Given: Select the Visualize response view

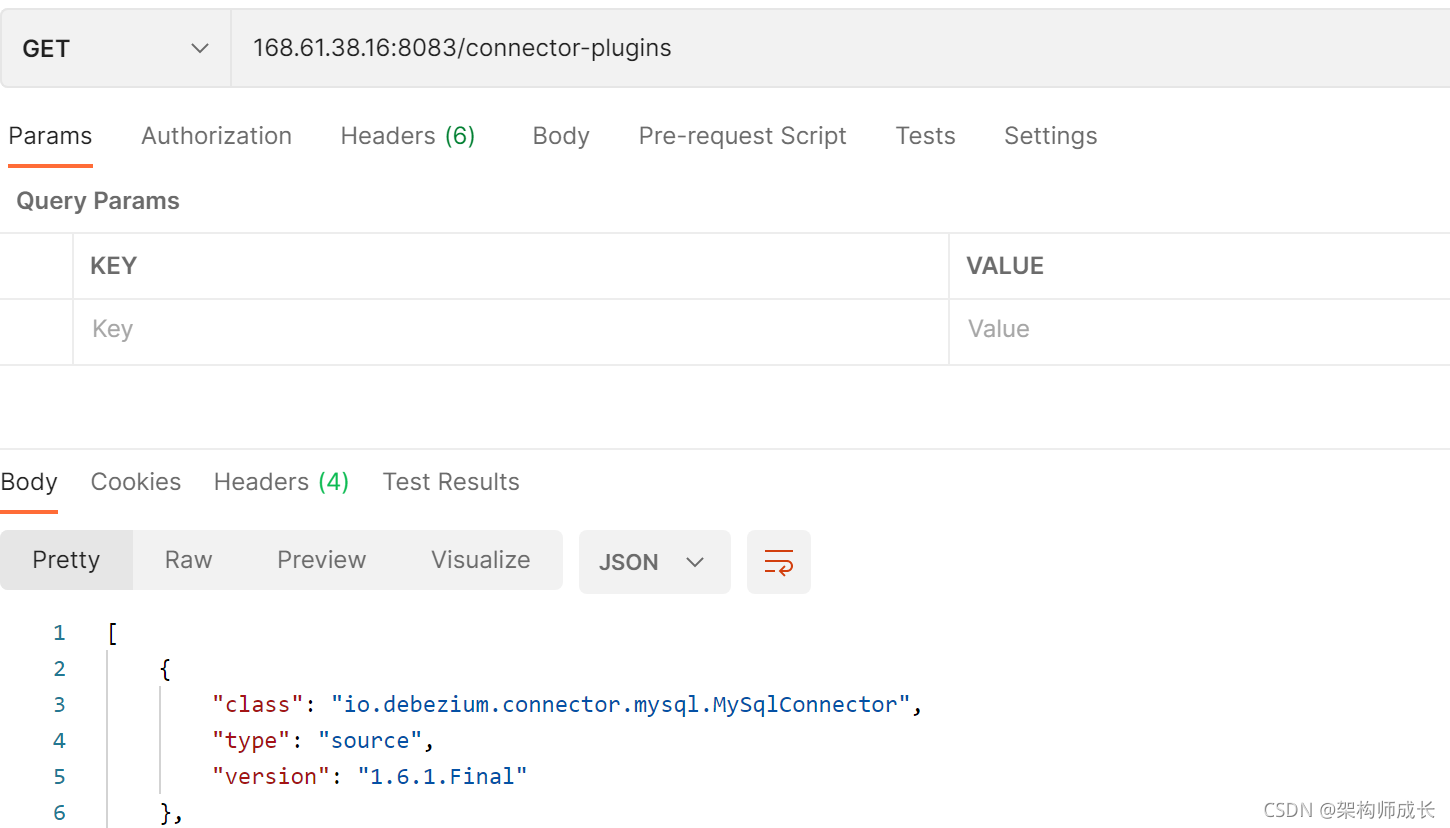Looking at the screenshot, I should pos(481,560).
